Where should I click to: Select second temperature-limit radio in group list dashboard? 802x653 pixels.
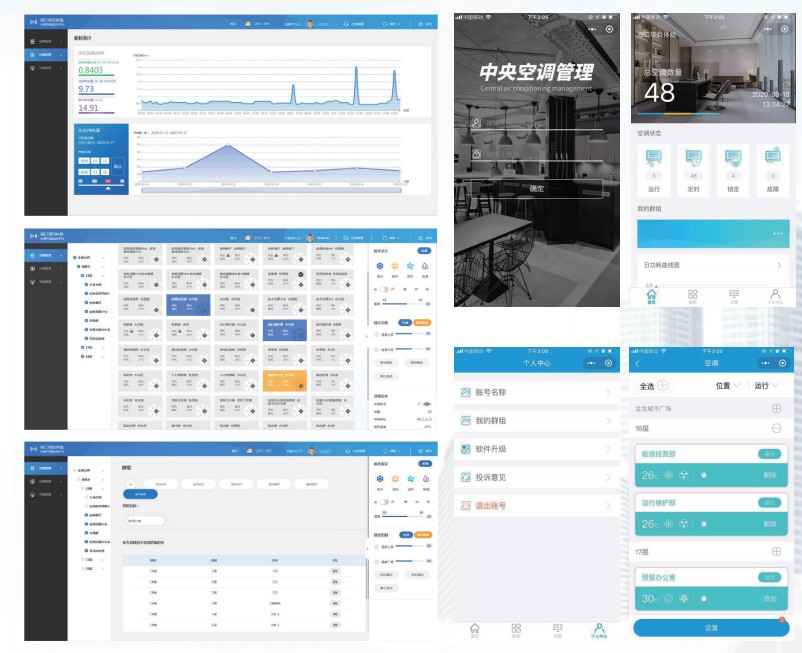pyautogui.click(x=377, y=561)
